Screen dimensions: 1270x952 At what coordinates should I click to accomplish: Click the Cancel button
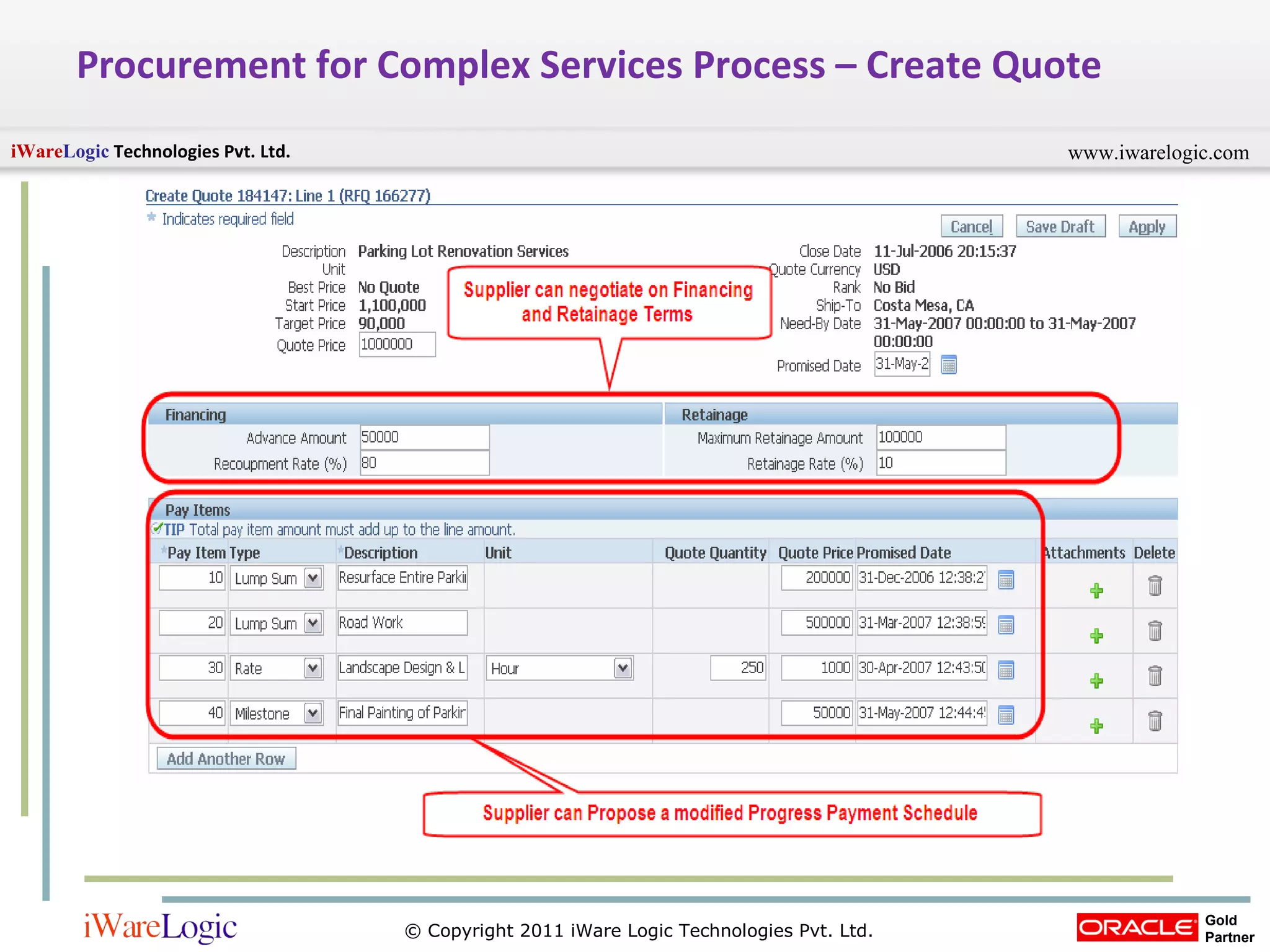click(x=972, y=227)
